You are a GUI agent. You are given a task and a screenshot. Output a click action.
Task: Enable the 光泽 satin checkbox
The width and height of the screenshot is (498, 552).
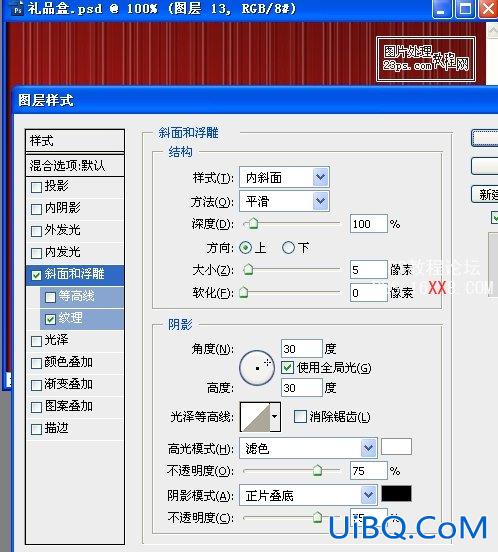(36, 341)
